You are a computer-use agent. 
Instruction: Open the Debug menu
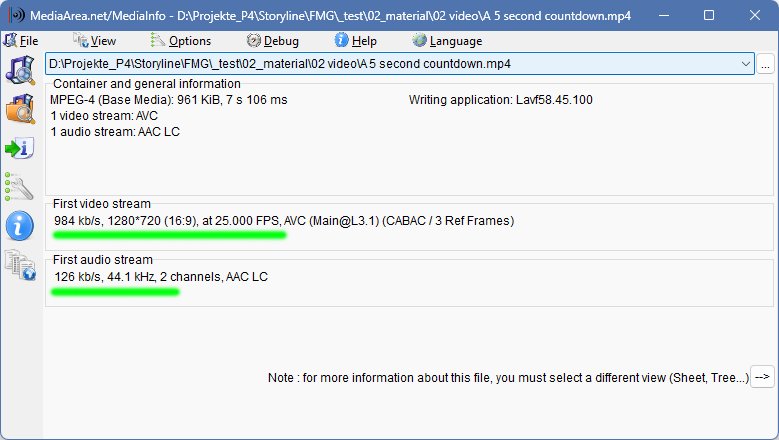tap(273, 41)
